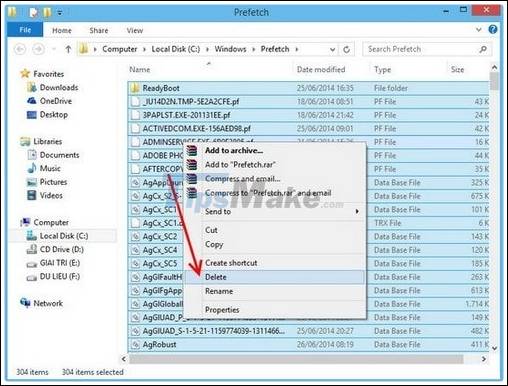Select Libraries in the navigation pane
Screen dimensions: 508x386
click(48, 141)
